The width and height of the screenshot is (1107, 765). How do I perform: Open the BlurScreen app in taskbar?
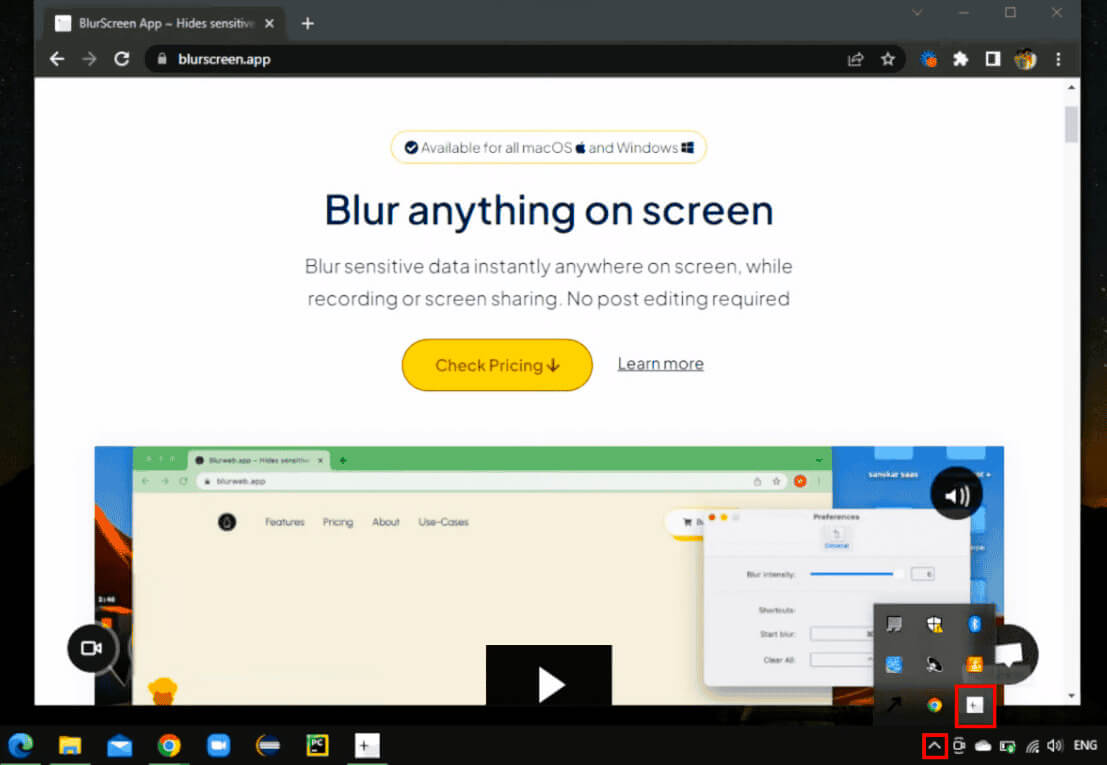(x=366, y=745)
